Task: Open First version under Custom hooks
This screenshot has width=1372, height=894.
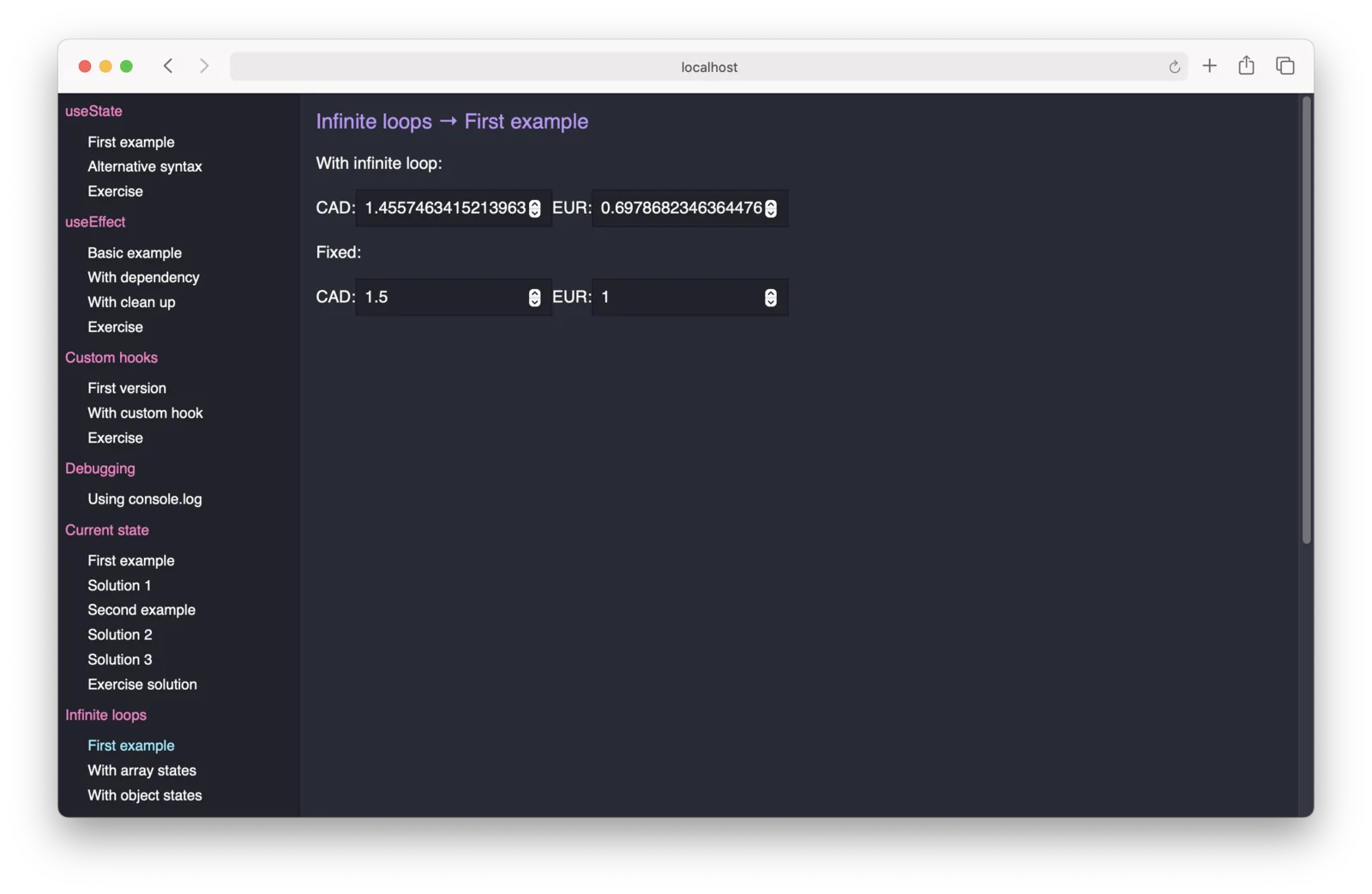Action: pos(127,388)
